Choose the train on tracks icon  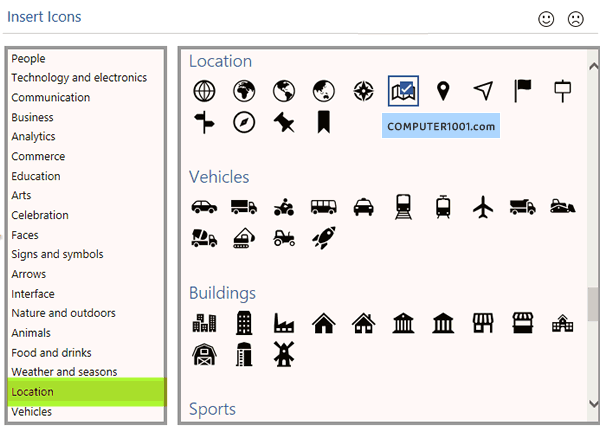click(404, 207)
